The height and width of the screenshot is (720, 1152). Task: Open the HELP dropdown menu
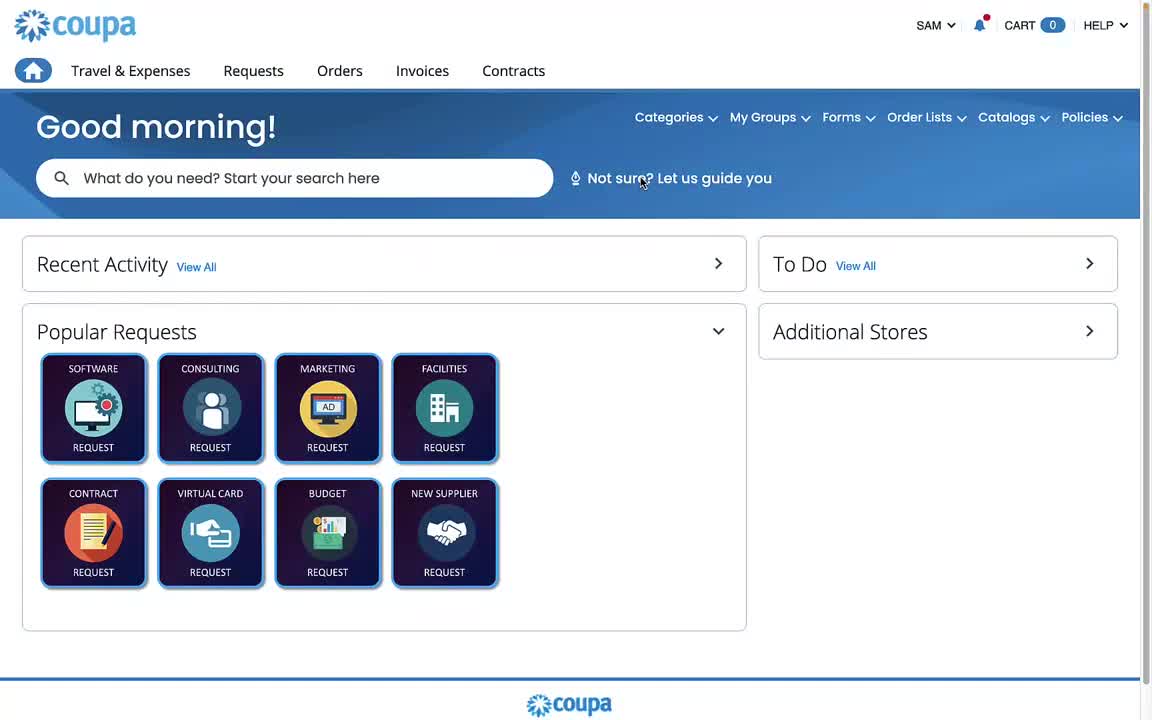tap(1105, 25)
